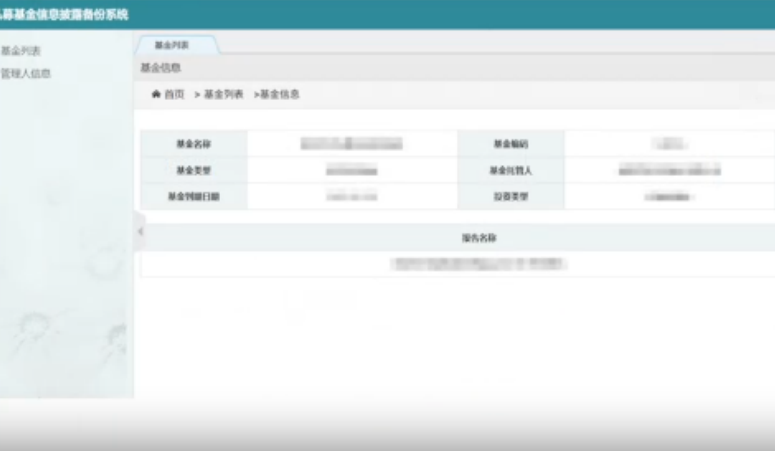Click the 基金信息 breadcrumb item
The height and width of the screenshot is (451, 775).
(x=280, y=94)
